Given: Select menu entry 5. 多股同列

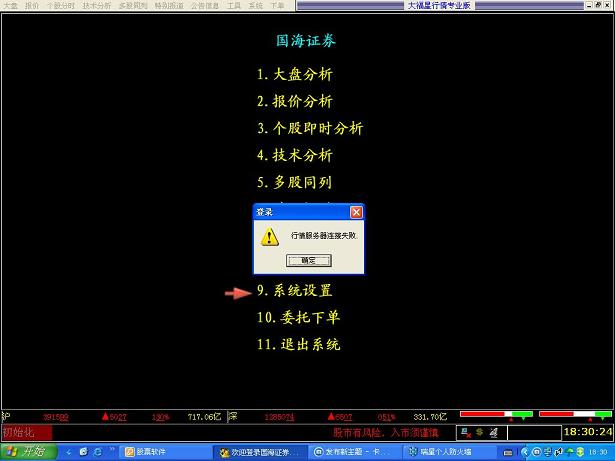Looking at the screenshot, I should point(295,182).
